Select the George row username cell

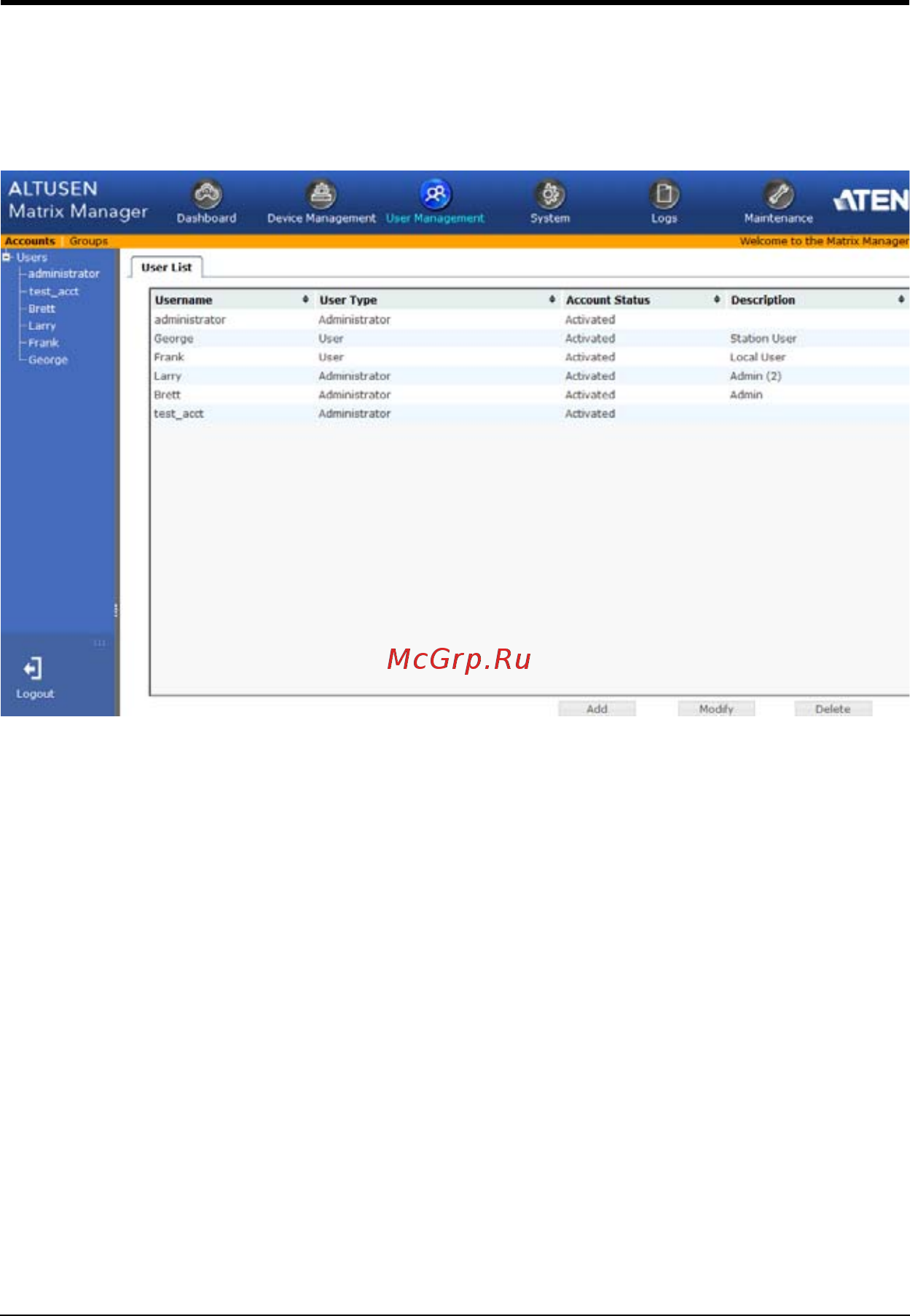tap(173, 339)
